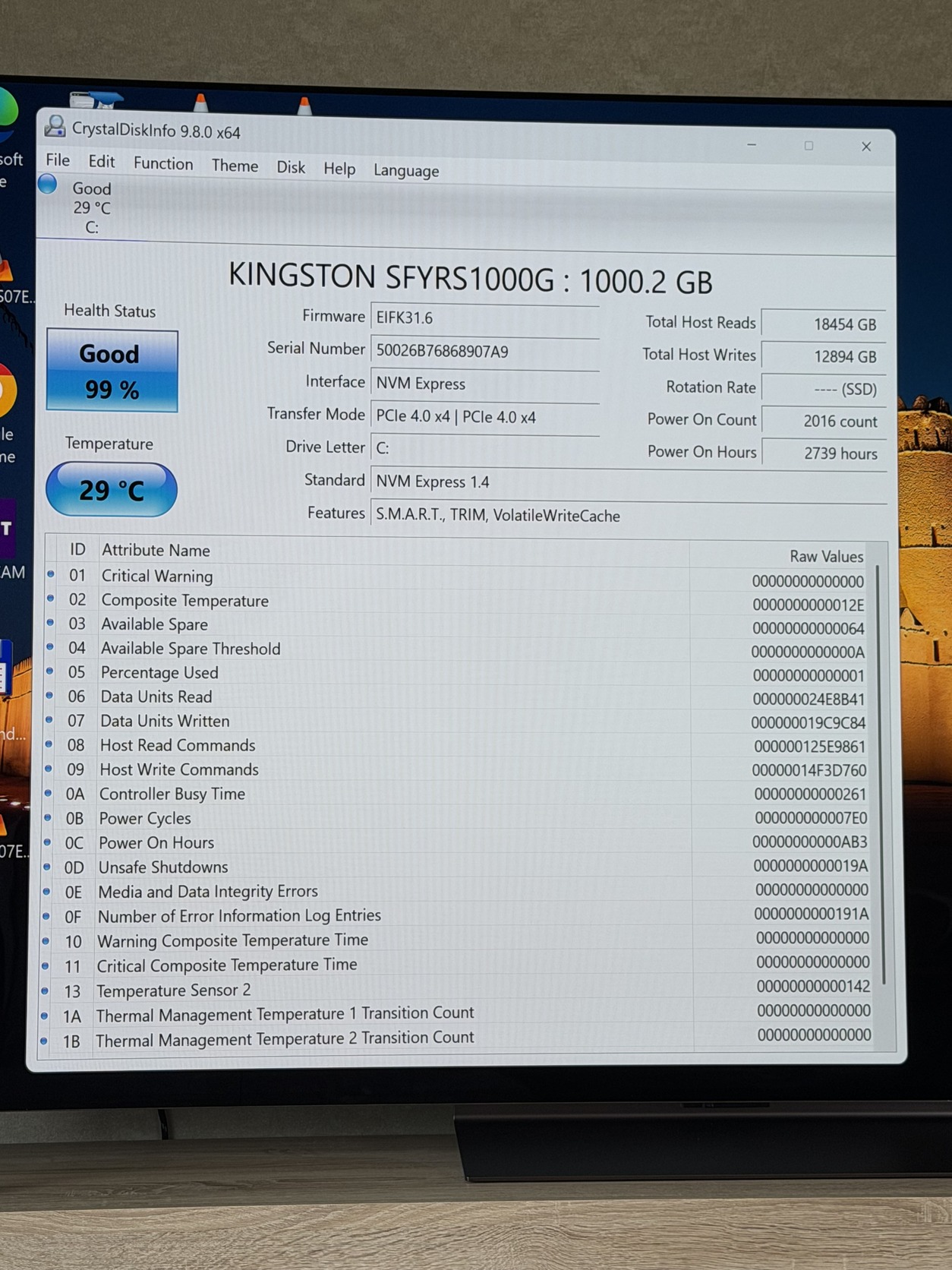Image resolution: width=952 pixels, height=1270 pixels.
Task: Select the Power On Hours attribute row
Action: 456,842
